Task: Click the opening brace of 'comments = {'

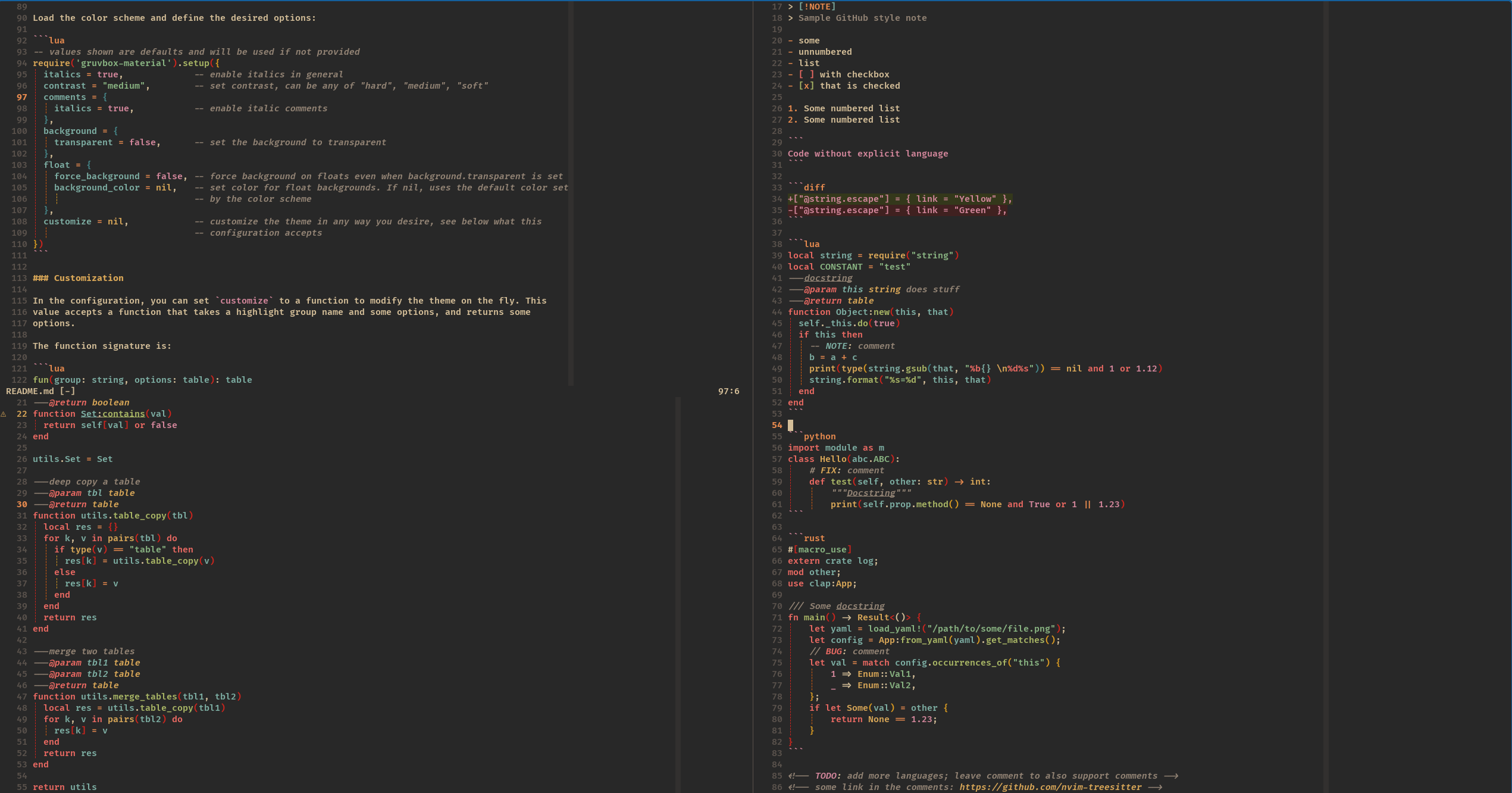Action: pyautogui.click(x=105, y=97)
